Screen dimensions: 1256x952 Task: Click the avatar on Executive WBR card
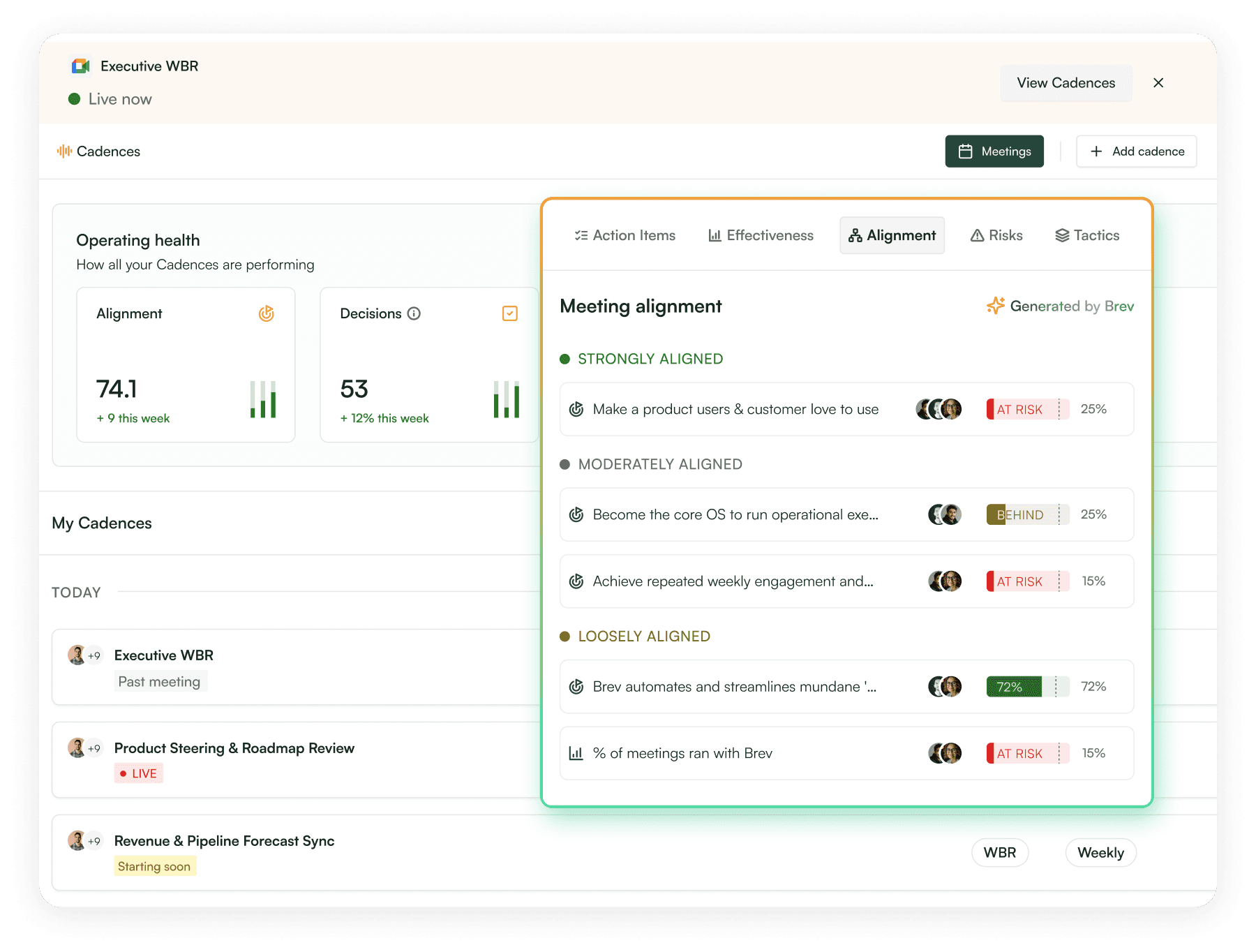click(x=77, y=655)
